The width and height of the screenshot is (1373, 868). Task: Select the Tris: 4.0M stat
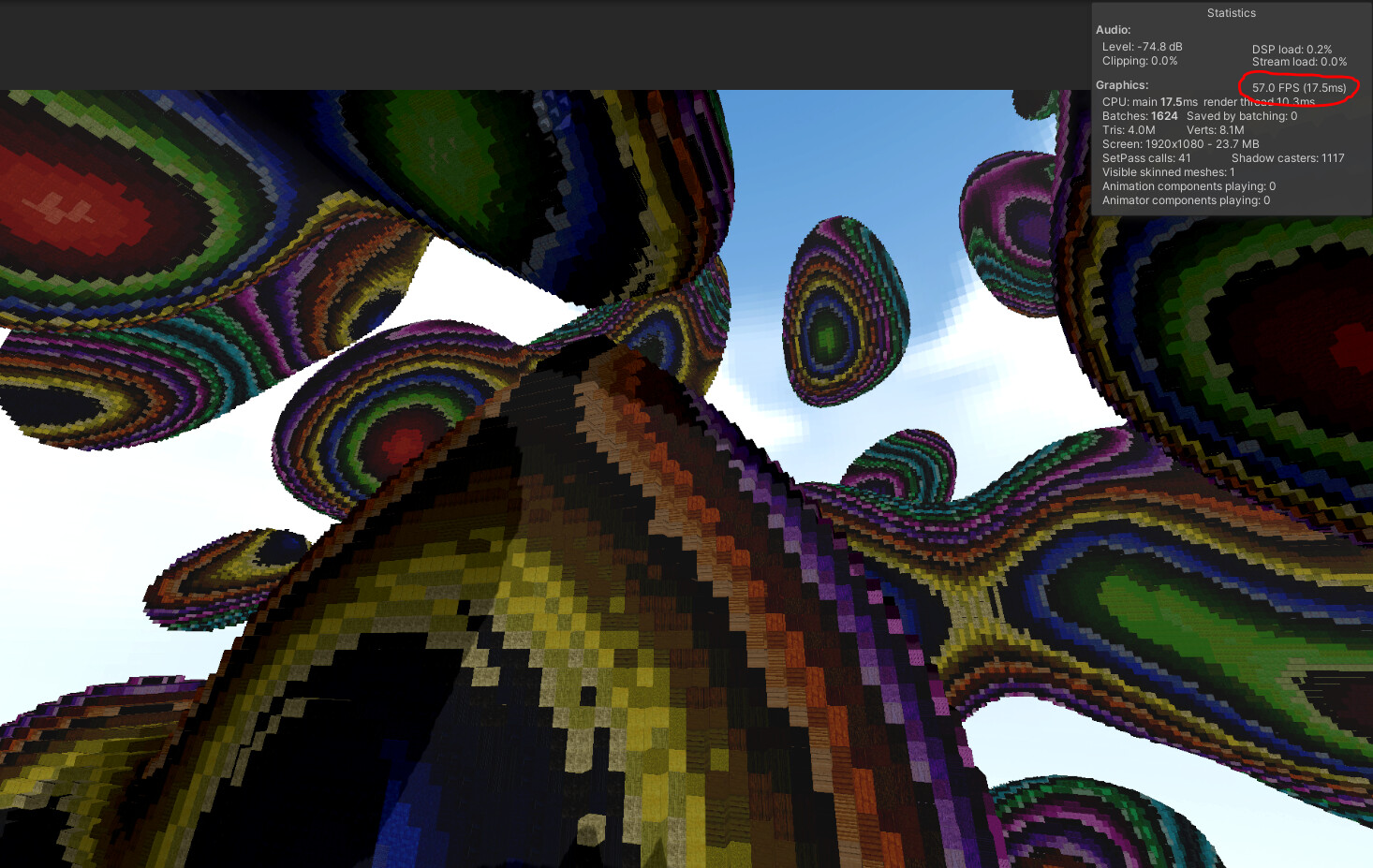[x=1129, y=130]
